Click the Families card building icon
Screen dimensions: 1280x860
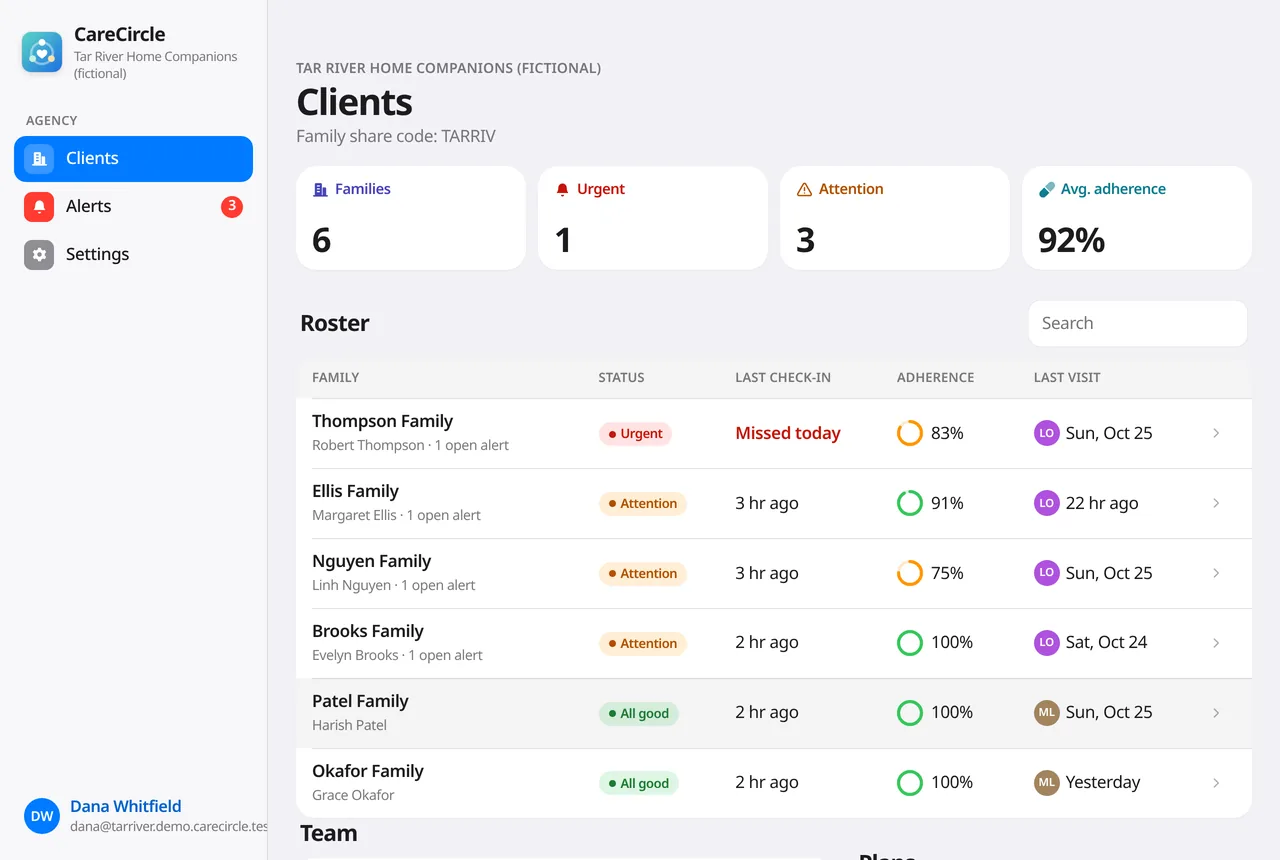point(320,189)
